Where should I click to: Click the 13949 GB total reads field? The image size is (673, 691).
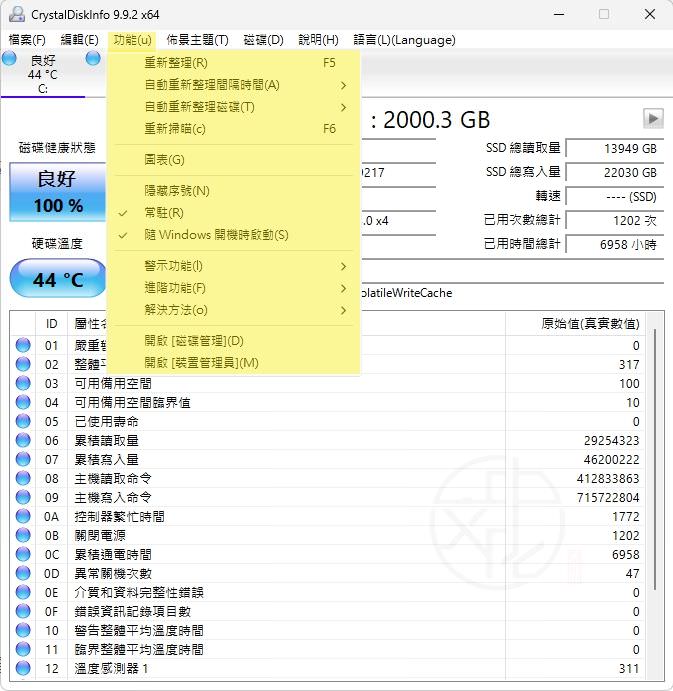(614, 149)
